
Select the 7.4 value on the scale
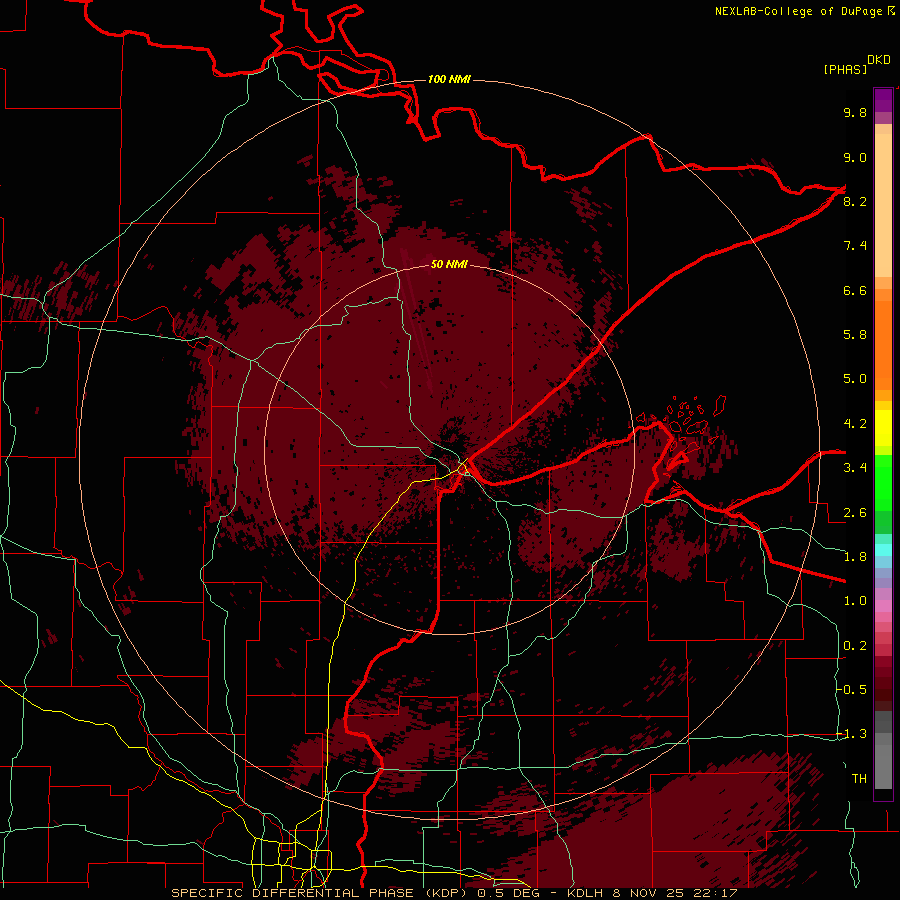[x=855, y=246]
